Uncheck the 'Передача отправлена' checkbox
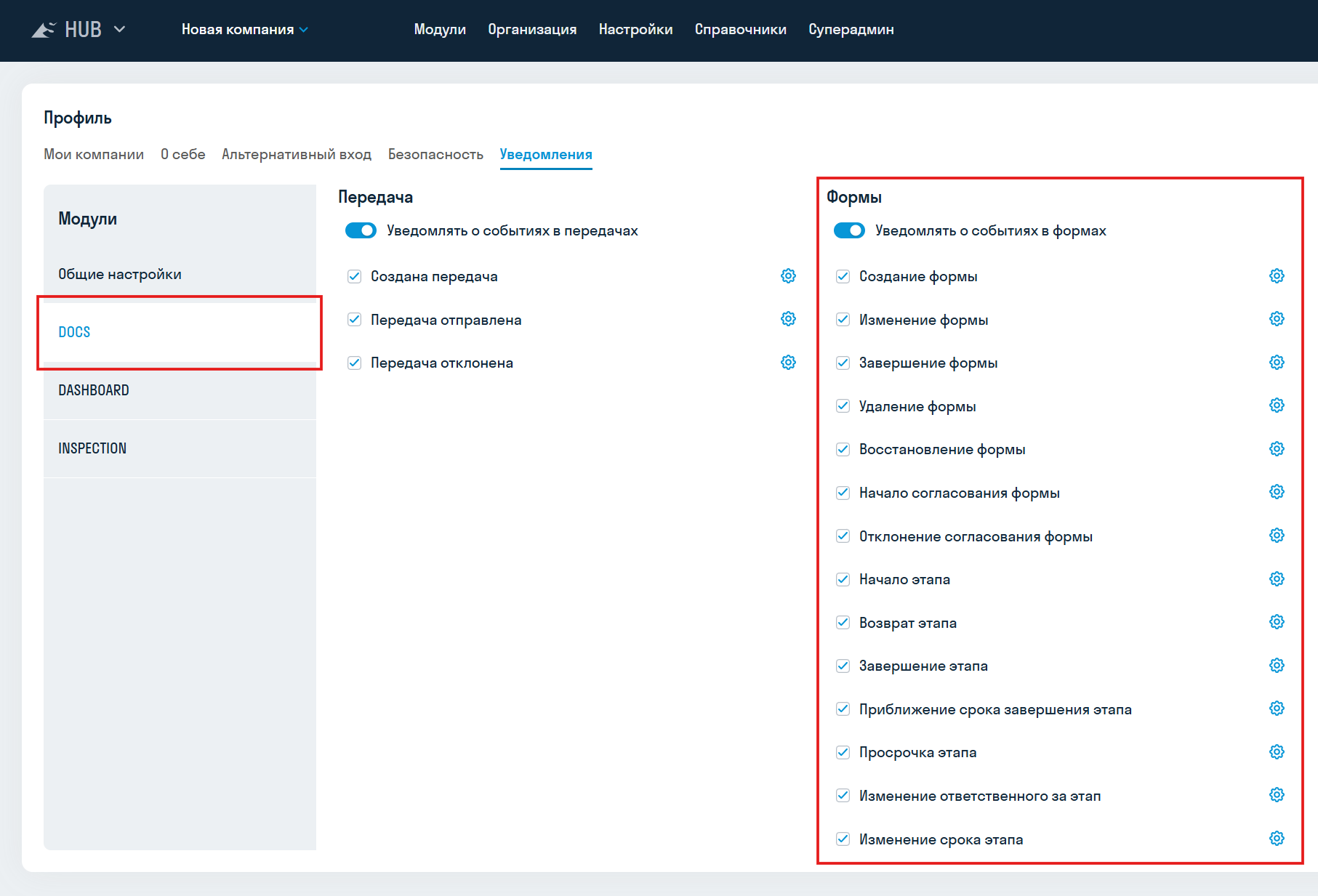This screenshot has height=896, width=1318. click(355, 320)
